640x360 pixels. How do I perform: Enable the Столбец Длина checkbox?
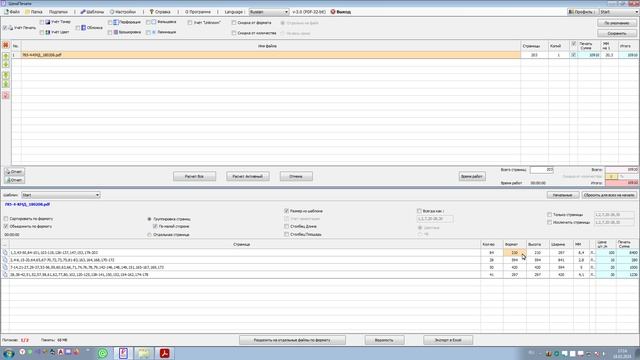[287, 226]
